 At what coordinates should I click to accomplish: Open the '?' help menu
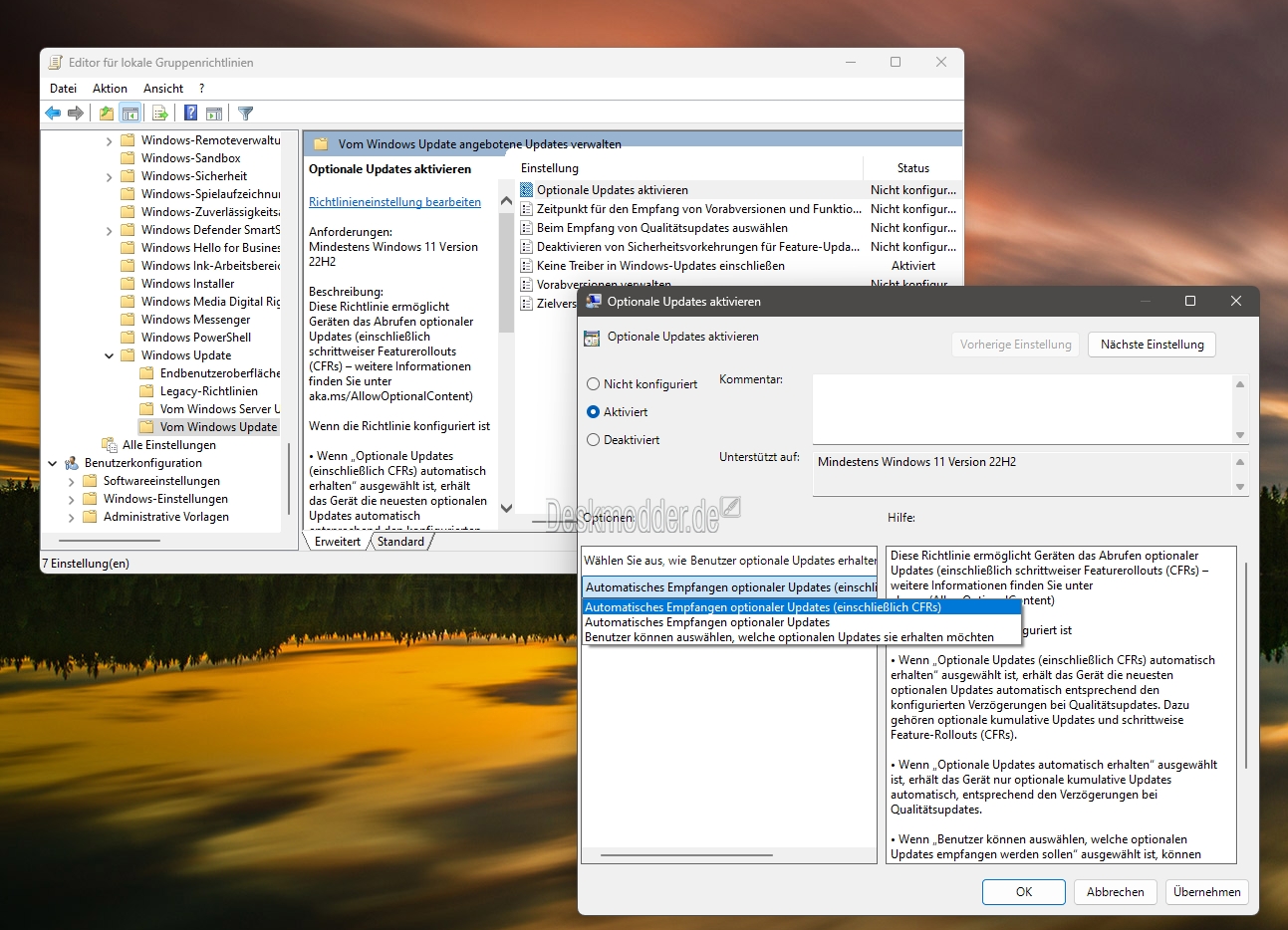point(201,89)
